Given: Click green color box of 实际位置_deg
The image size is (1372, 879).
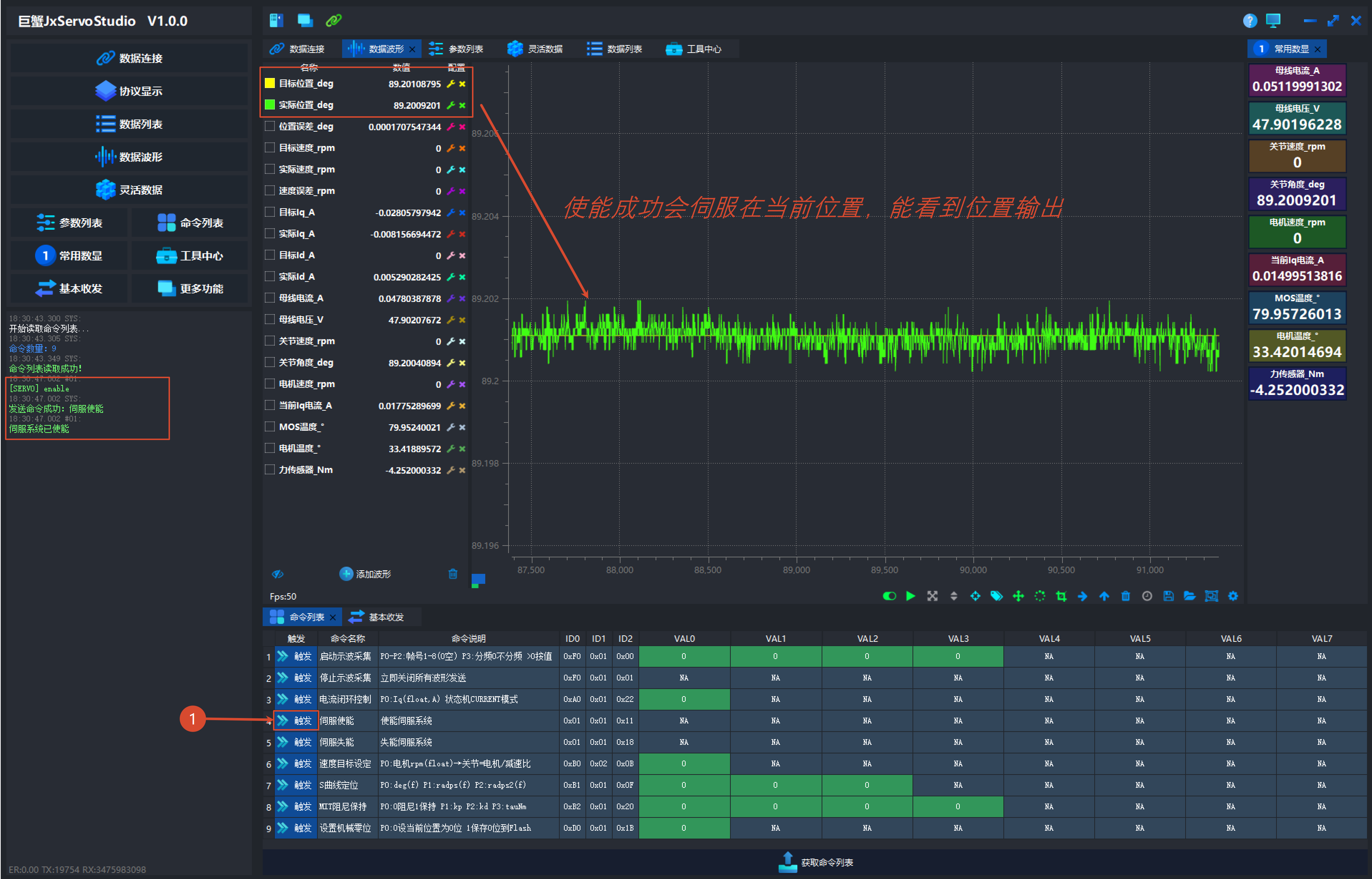Looking at the screenshot, I should pyautogui.click(x=270, y=104).
